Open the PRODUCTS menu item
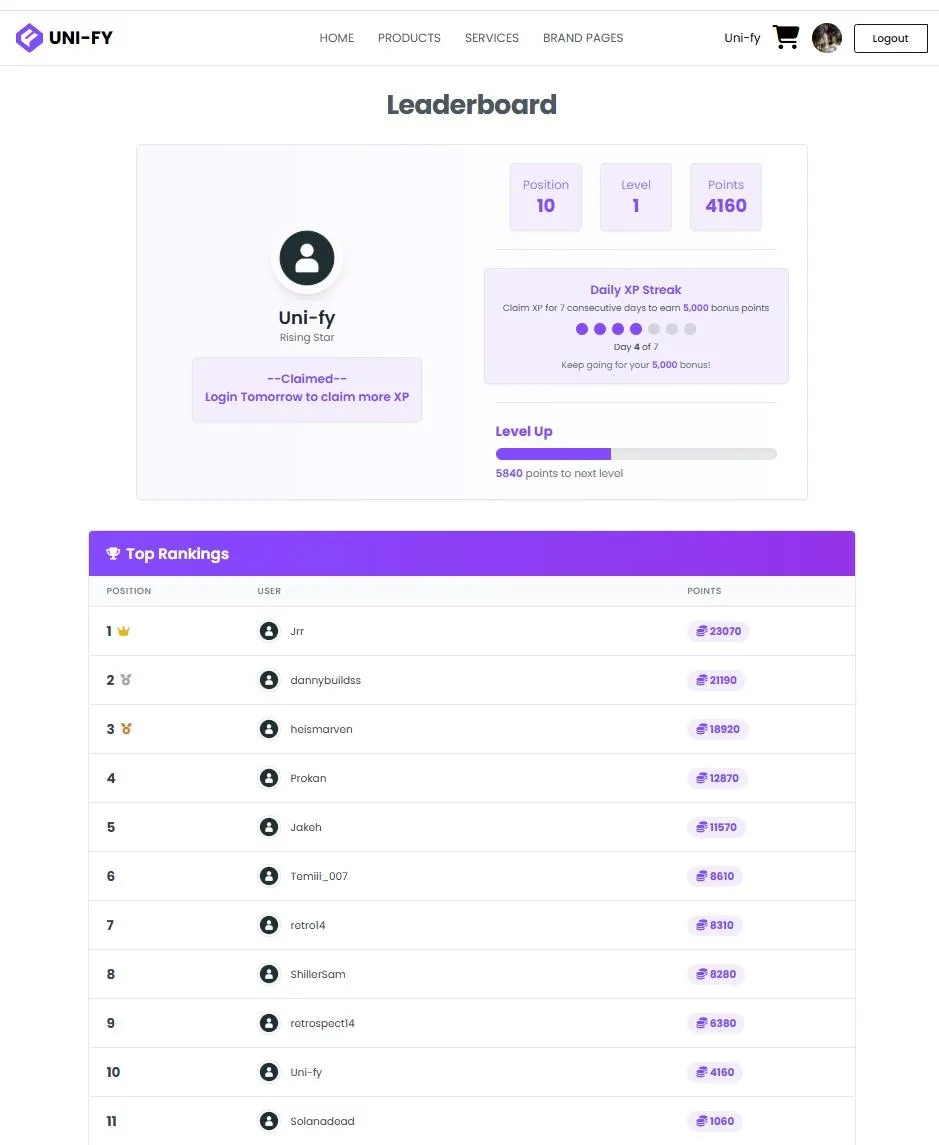This screenshot has width=939, height=1145. pos(409,38)
